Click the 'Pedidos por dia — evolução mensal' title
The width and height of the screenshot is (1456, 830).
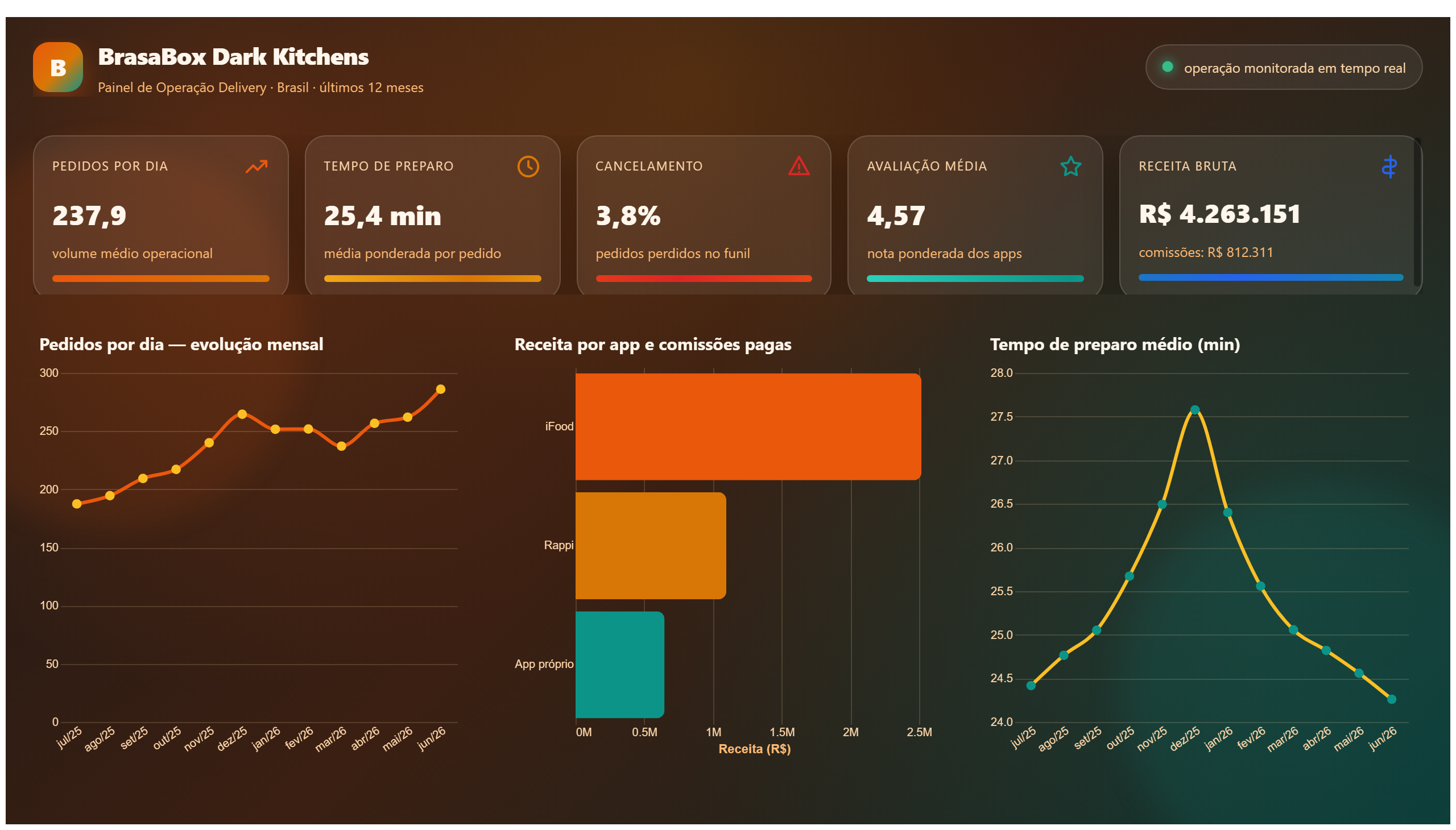pos(181,345)
